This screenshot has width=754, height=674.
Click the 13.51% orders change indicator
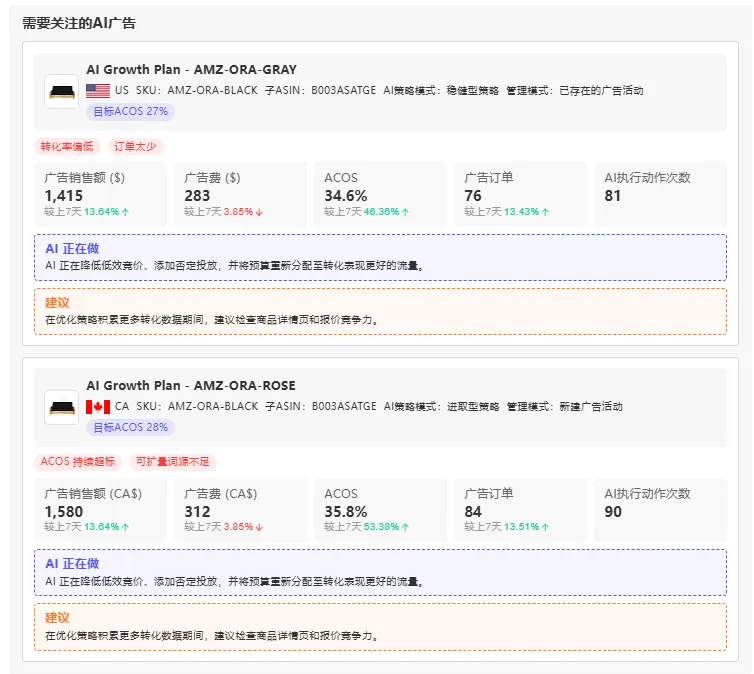(526, 527)
